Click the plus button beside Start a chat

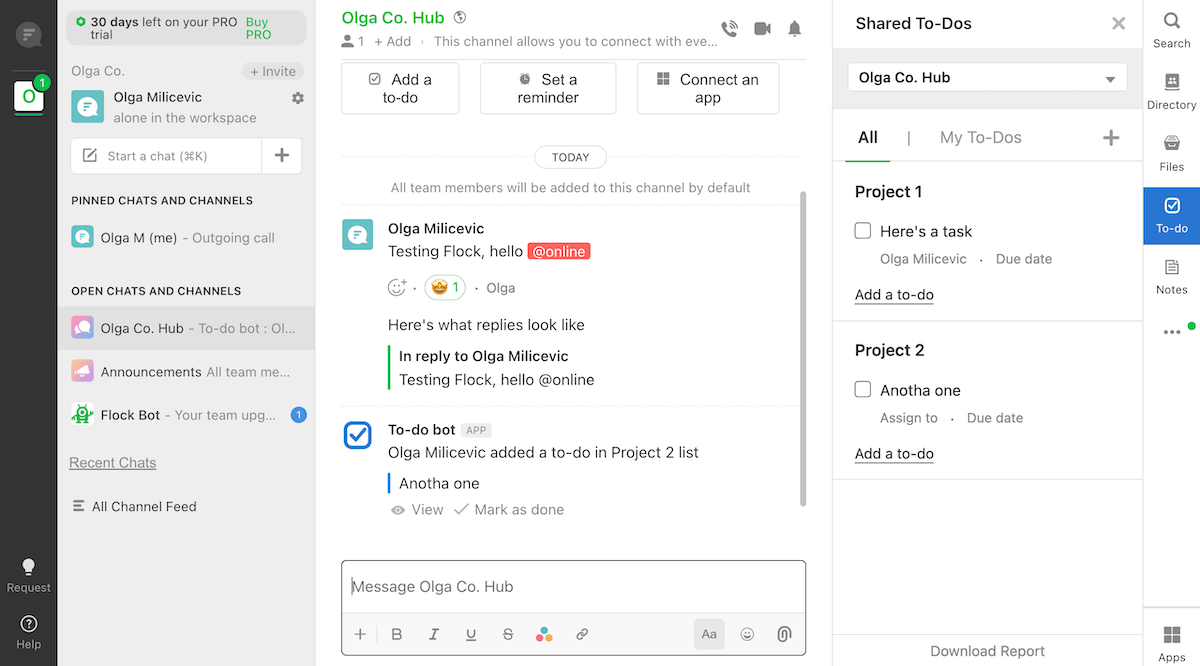point(282,156)
